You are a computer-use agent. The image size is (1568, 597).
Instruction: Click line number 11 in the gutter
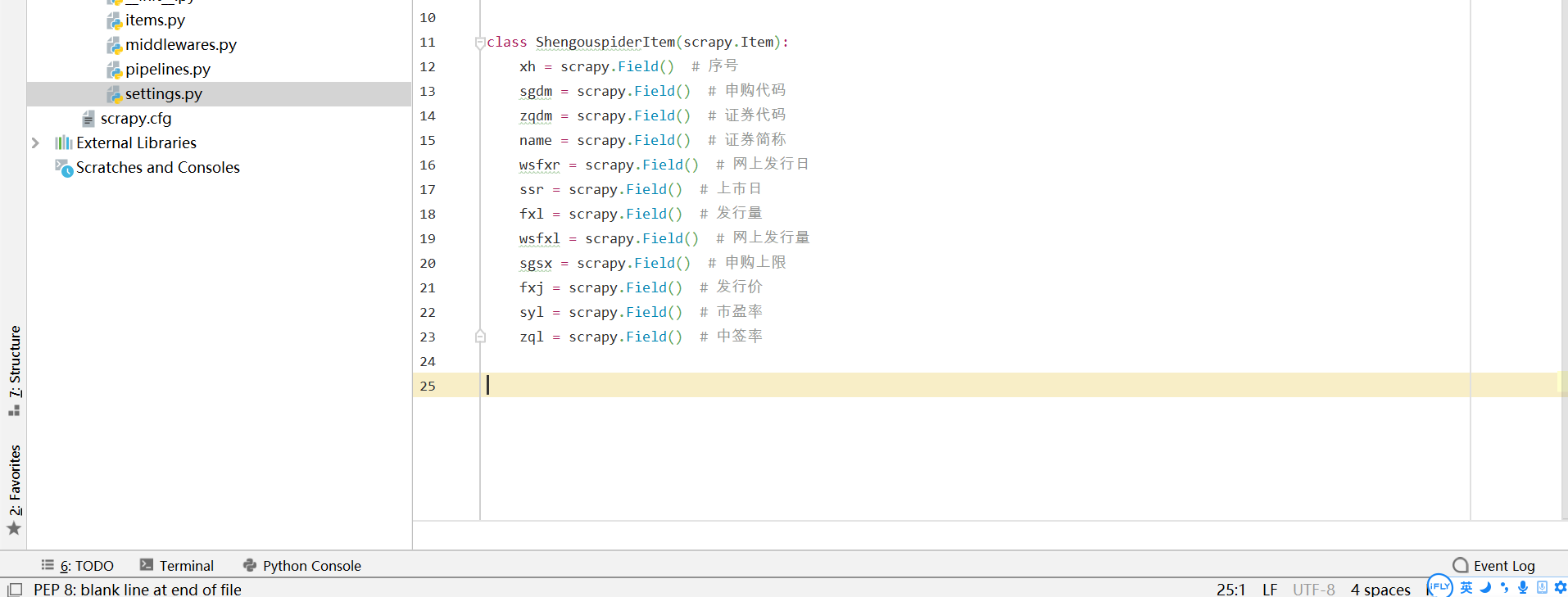[428, 43]
